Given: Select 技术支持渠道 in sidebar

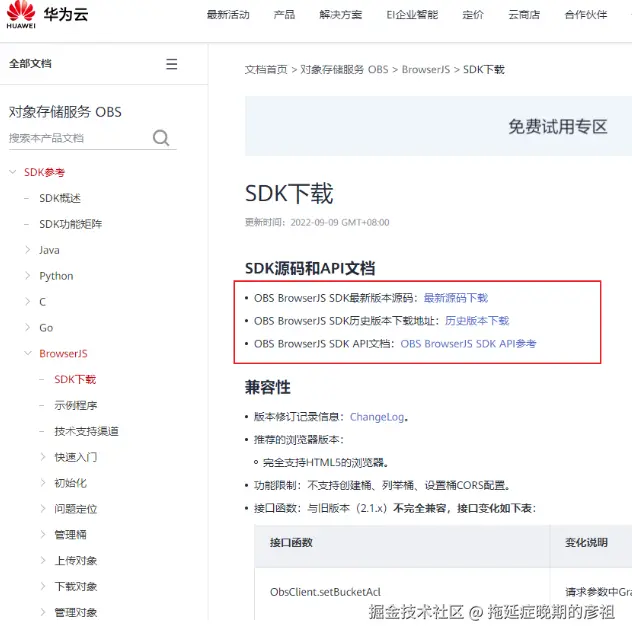Looking at the screenshot, I should 86,431.
